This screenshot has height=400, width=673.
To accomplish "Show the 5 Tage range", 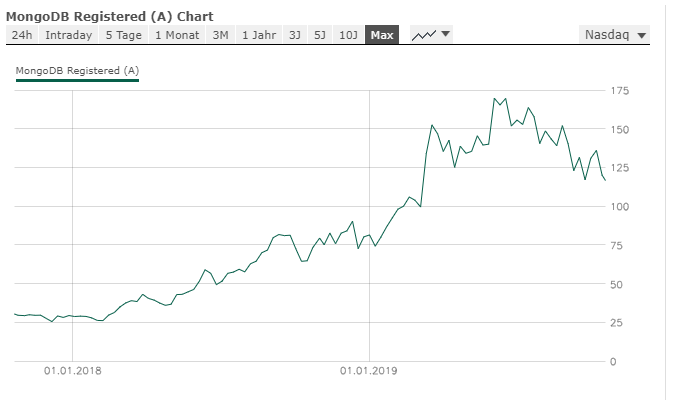I will (123, 35).
